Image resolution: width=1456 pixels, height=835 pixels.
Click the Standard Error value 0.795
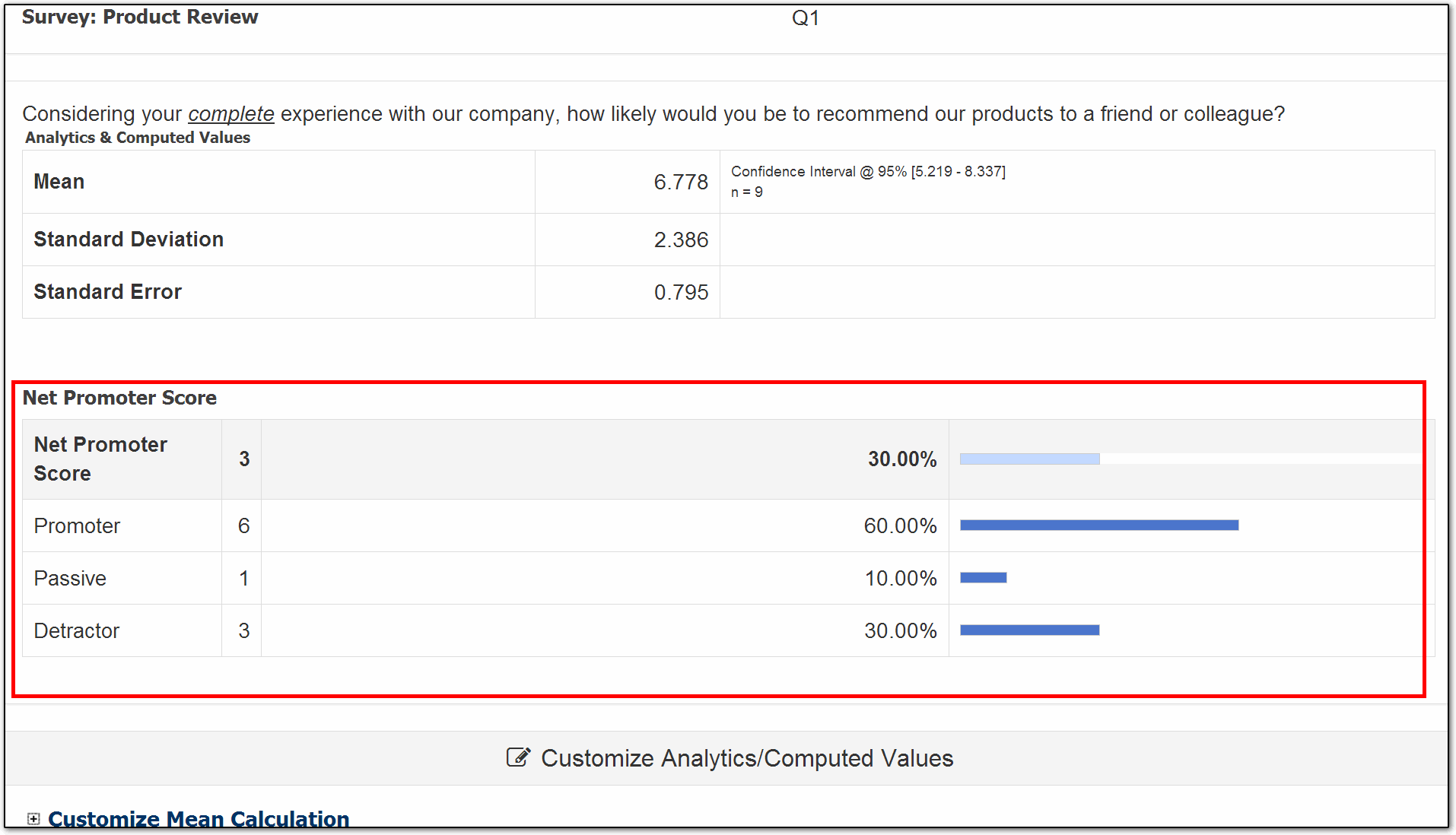(x=681, y=292)
